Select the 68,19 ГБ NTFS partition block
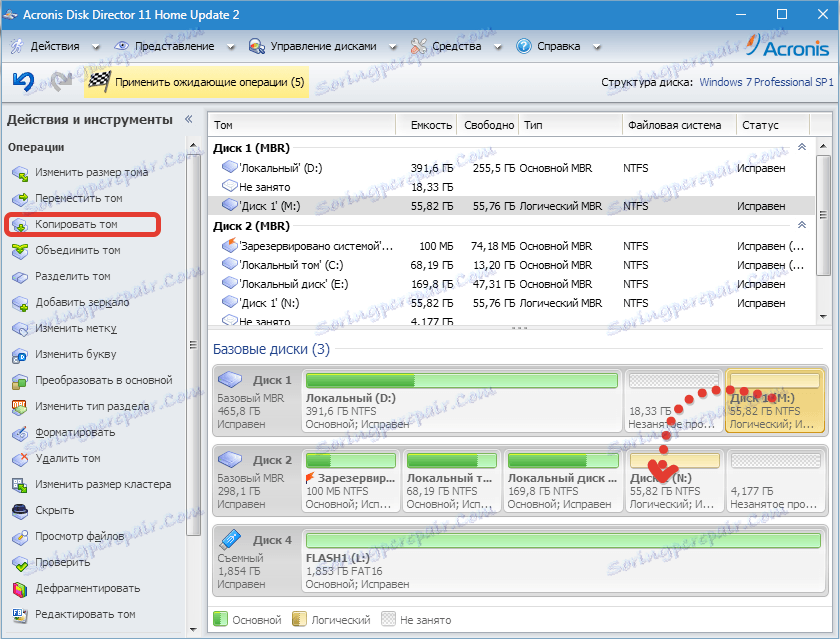840x639 pixels. point(452,482)
